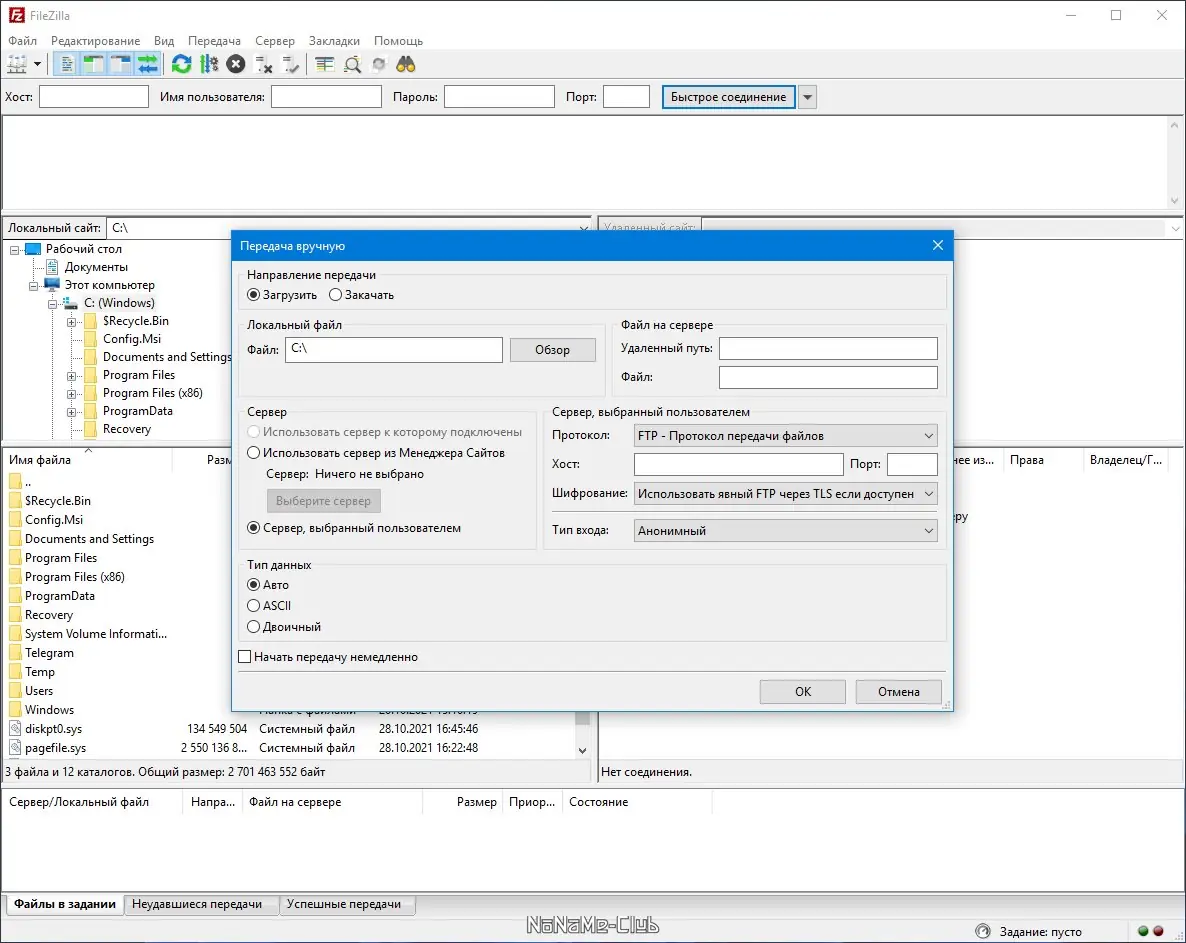Select Авто data type radio

pyautogui.click(x=253, y=585)
